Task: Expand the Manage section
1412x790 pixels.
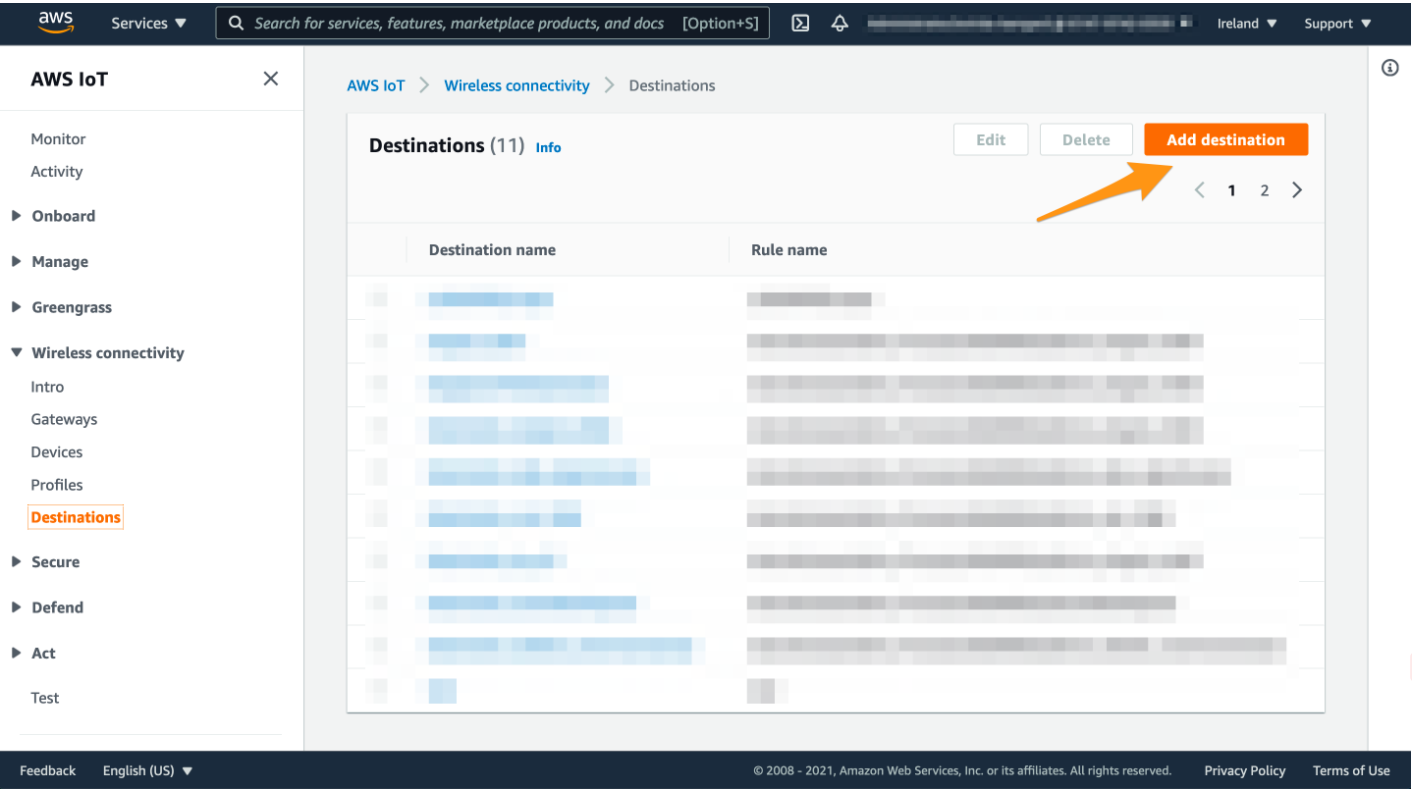Action: 50,262
